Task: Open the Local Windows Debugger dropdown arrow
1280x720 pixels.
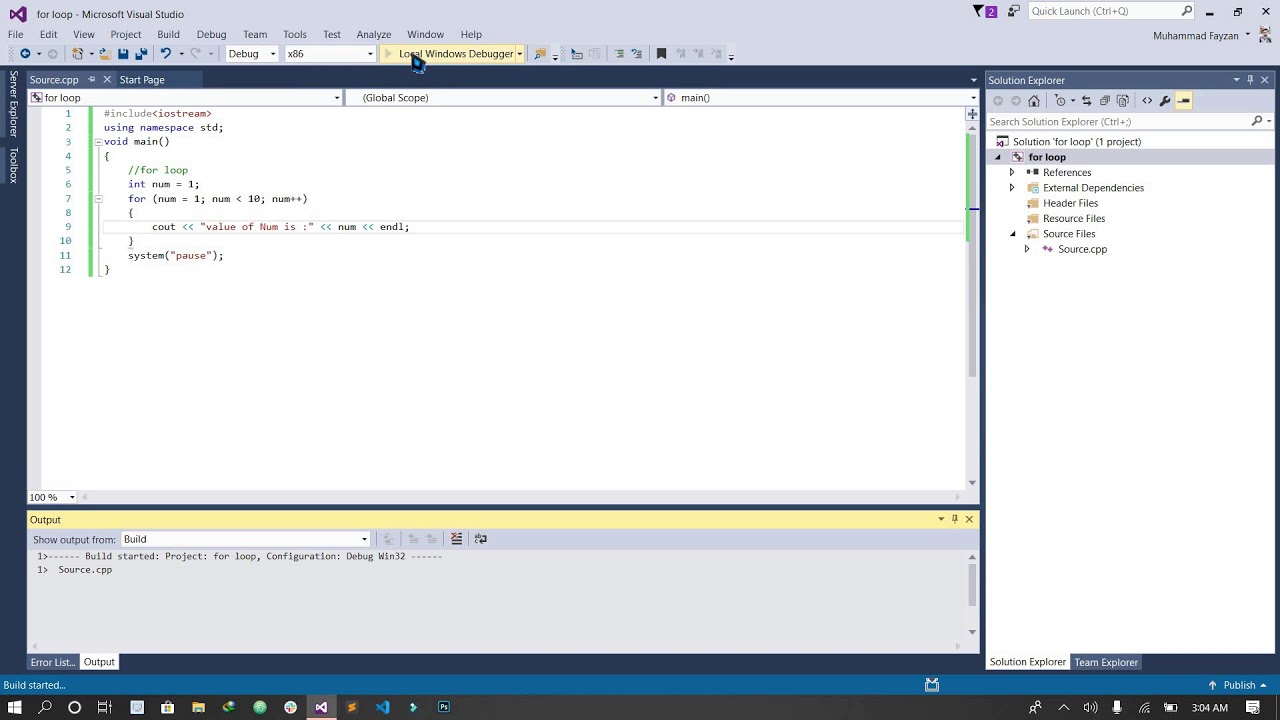Action: [520, 54]
